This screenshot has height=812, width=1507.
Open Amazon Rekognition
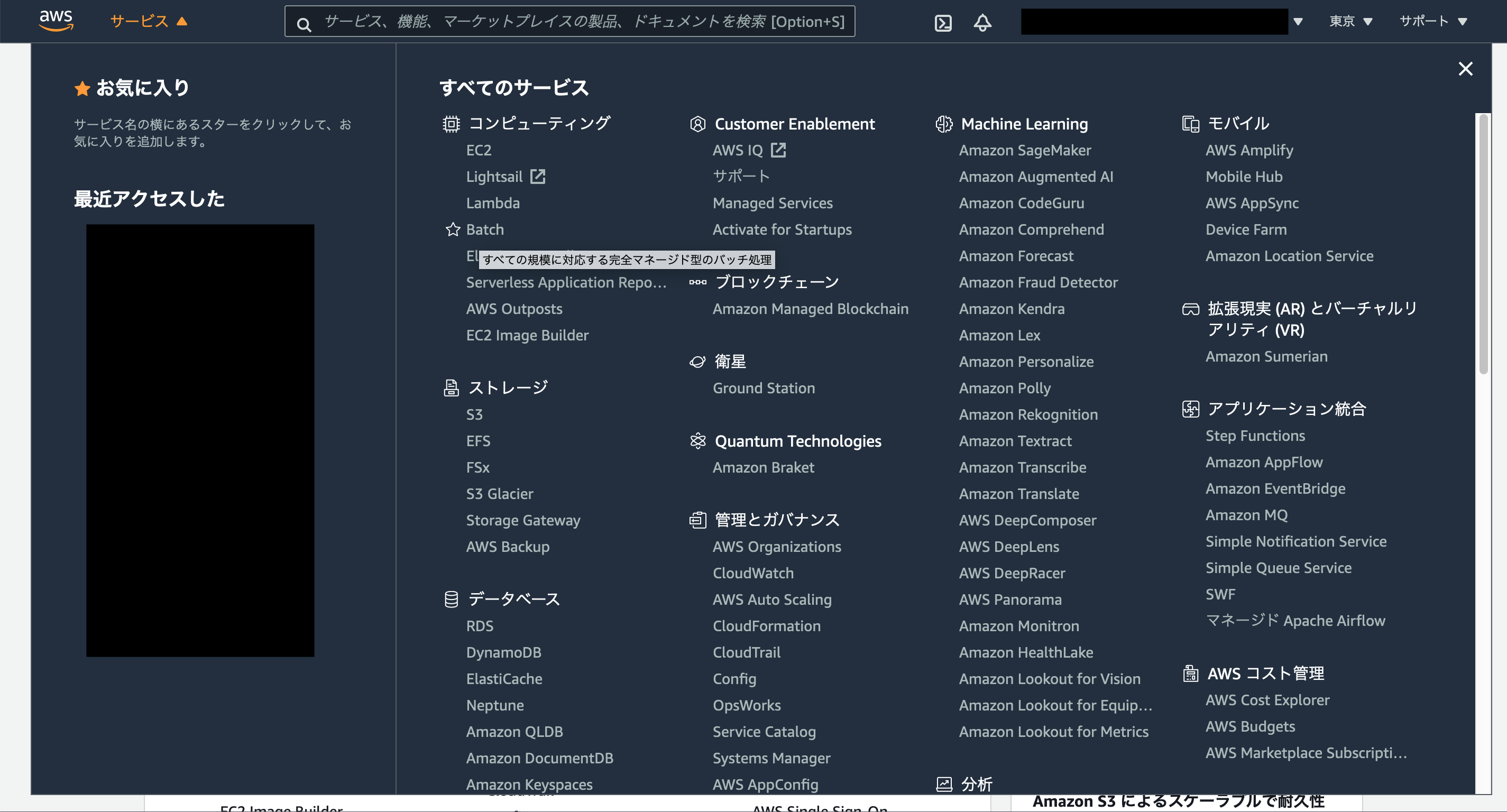(x=1028, y=414)
